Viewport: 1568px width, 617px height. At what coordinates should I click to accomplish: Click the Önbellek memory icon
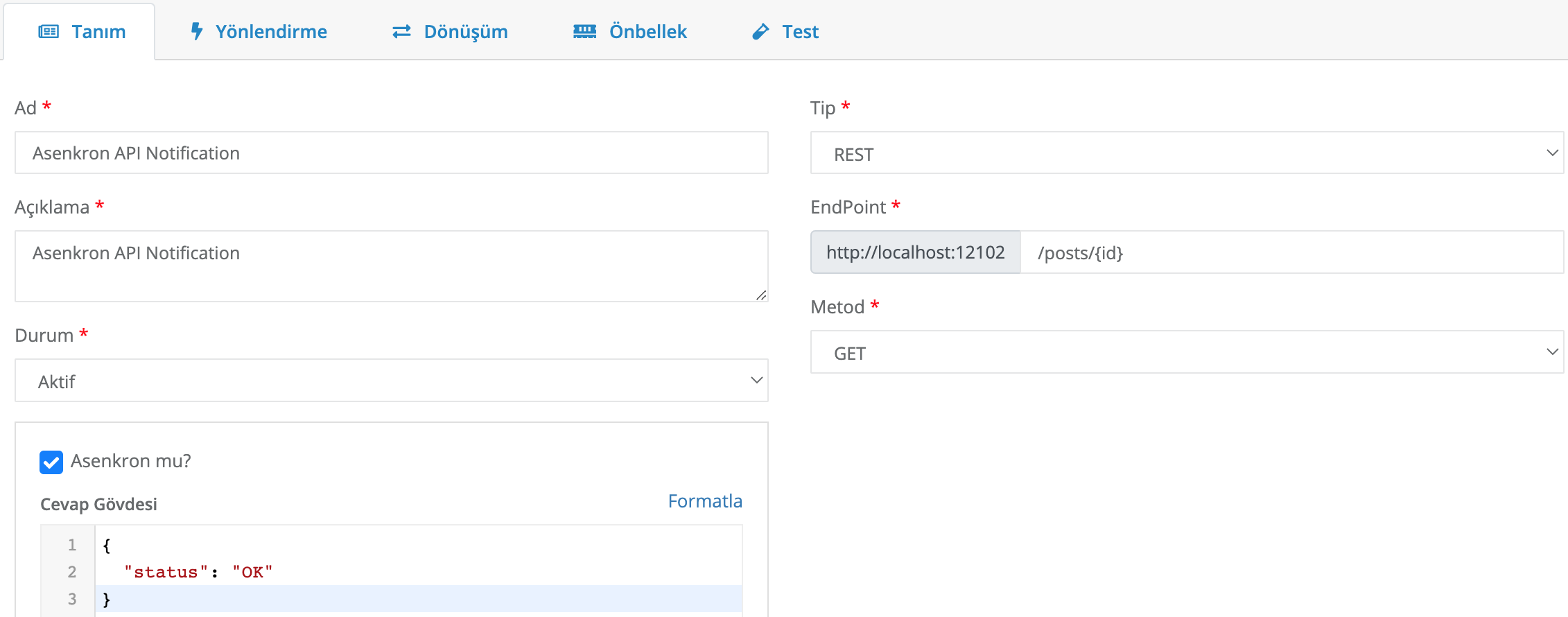(585, 32)
